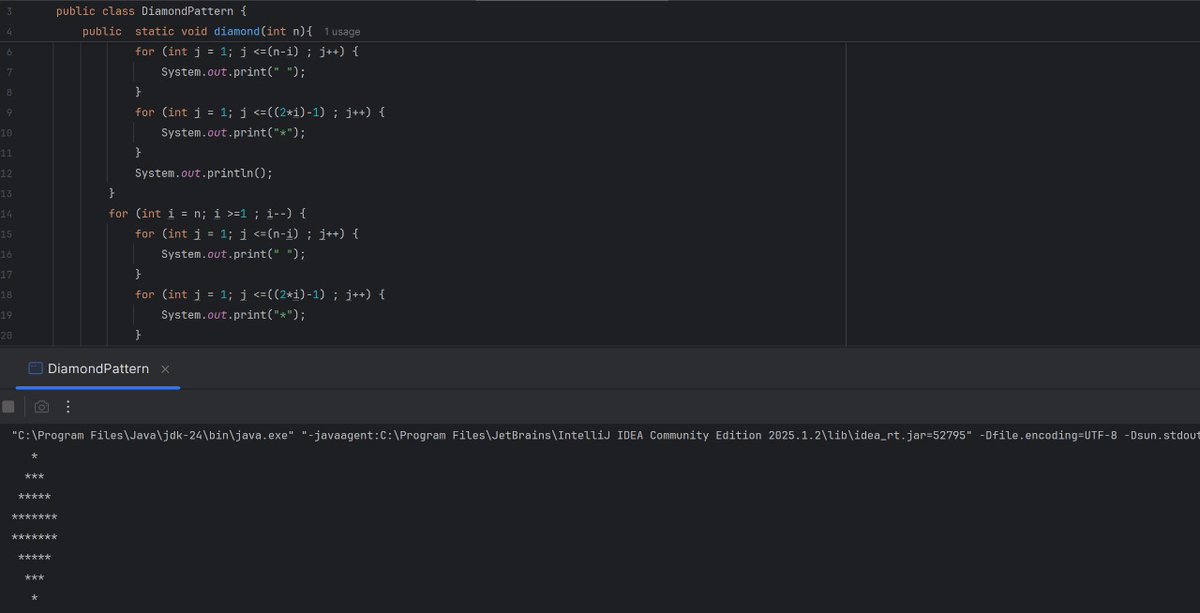This screenshot has width=1200, height=613.
Task: Click the for loop on line 15
Action: click(x=247, y=234)
